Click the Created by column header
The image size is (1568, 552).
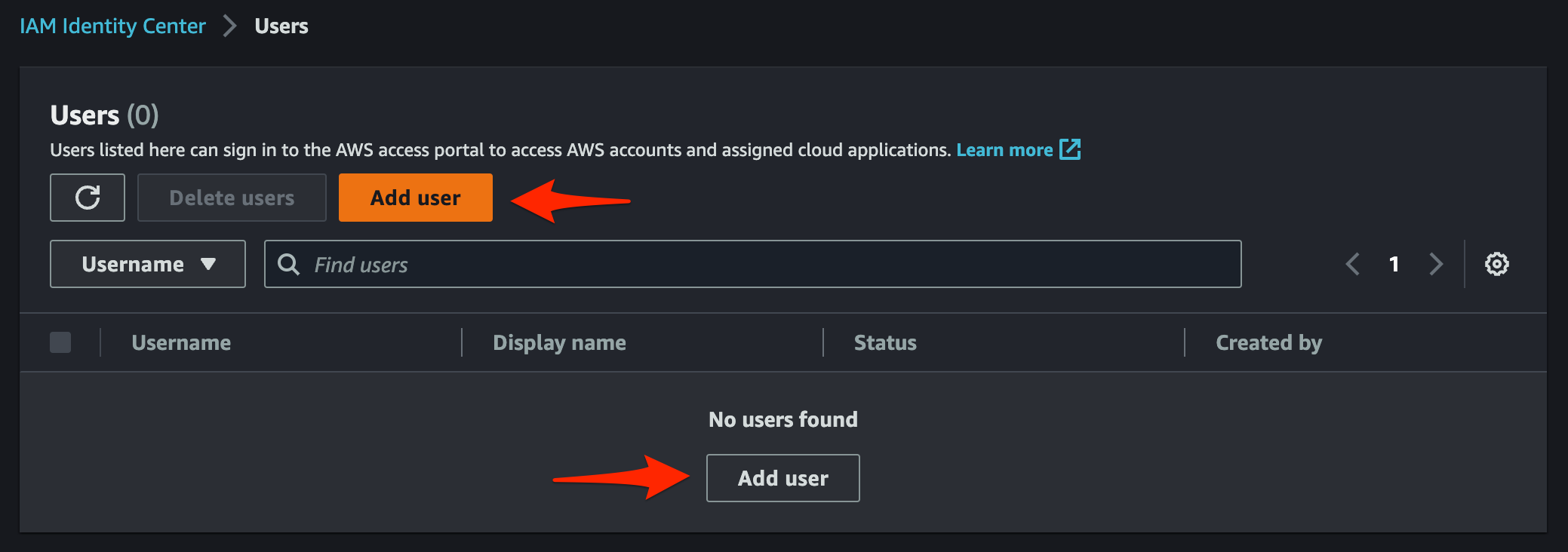point(1269,342)
